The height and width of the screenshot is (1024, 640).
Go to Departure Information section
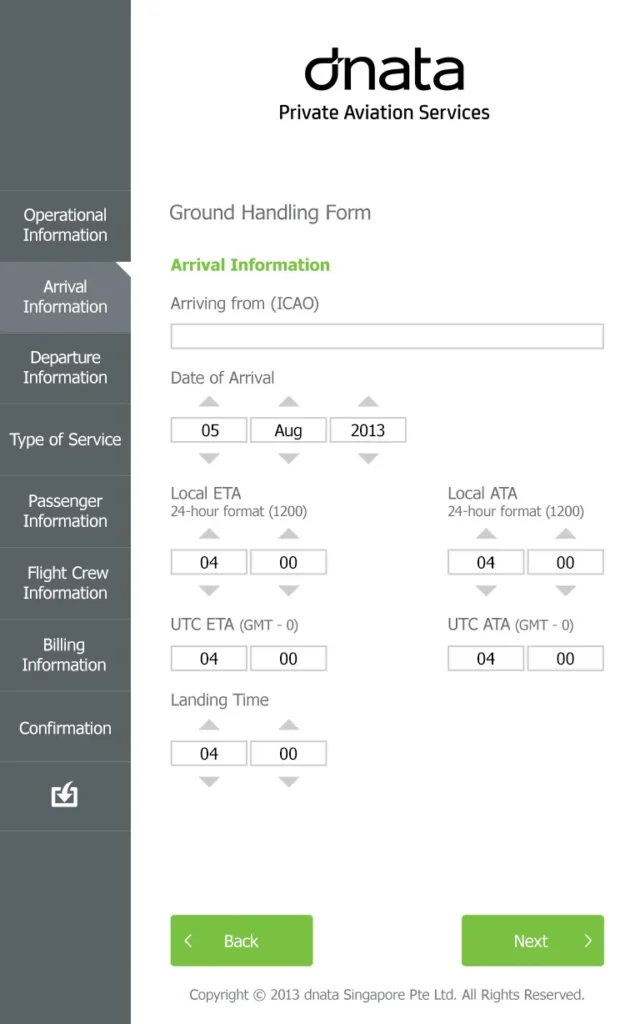65,368
